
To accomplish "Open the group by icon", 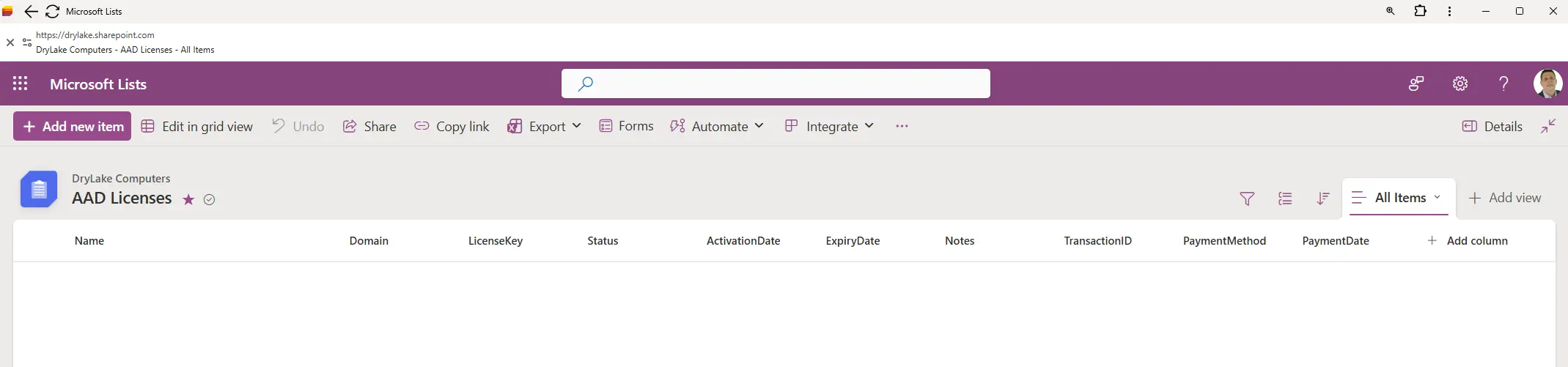I will click(x=1284, y=199).
